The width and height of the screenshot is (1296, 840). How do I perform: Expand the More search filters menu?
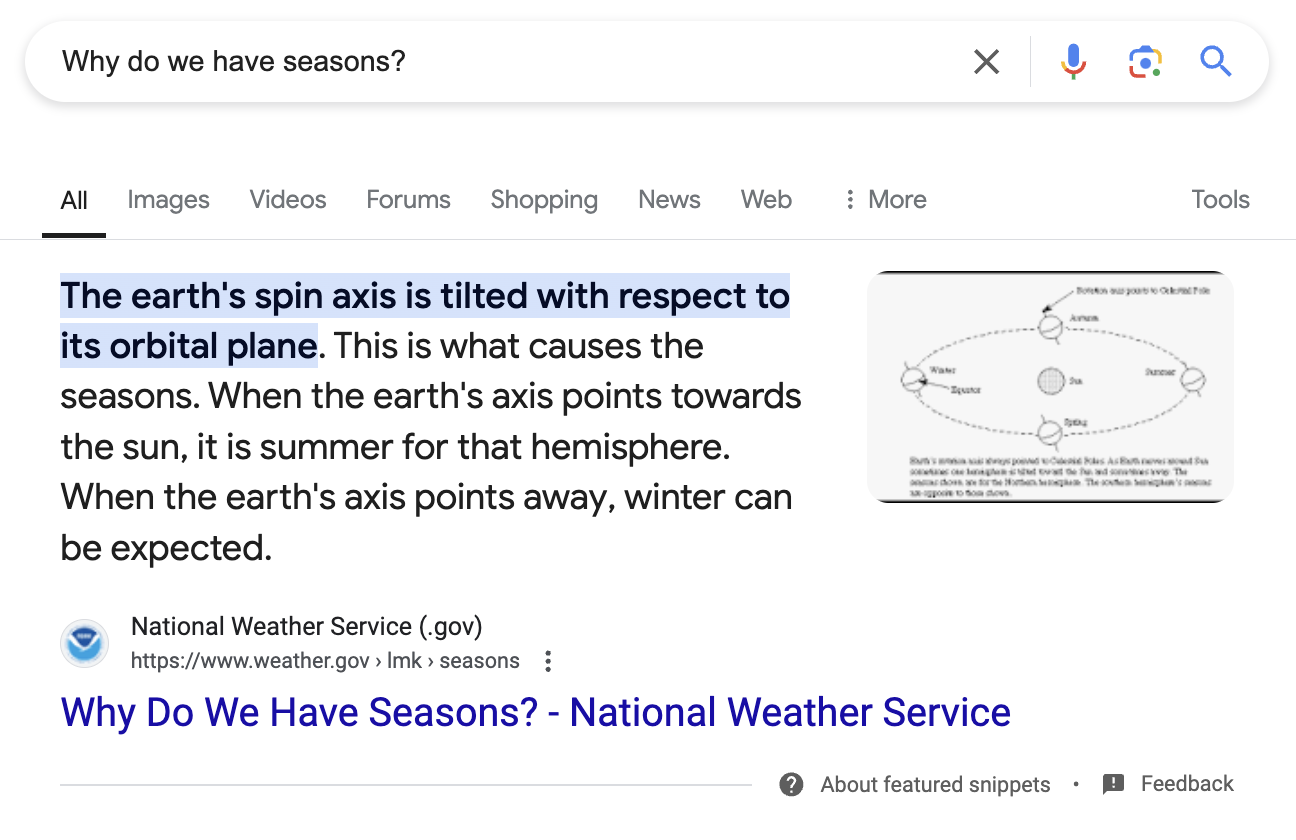tap(885, 200)
